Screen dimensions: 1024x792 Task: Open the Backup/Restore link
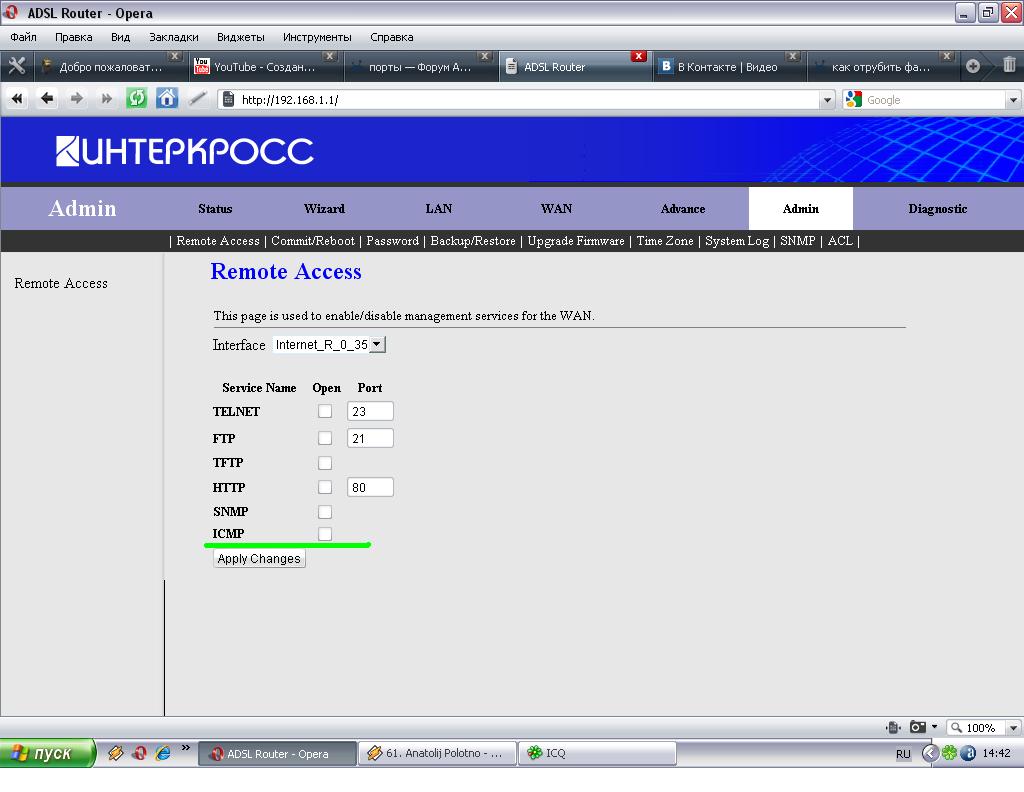click(473, 241)
